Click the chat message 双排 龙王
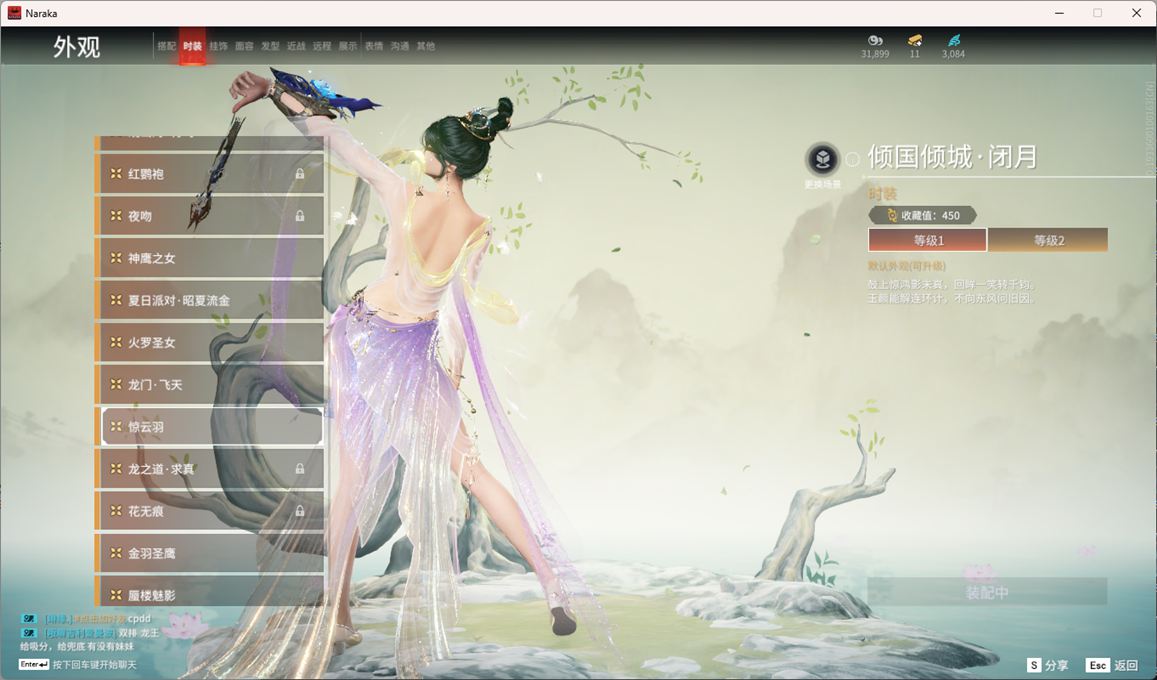Screen dimensions: 1157x680 [x=91, y=633]
